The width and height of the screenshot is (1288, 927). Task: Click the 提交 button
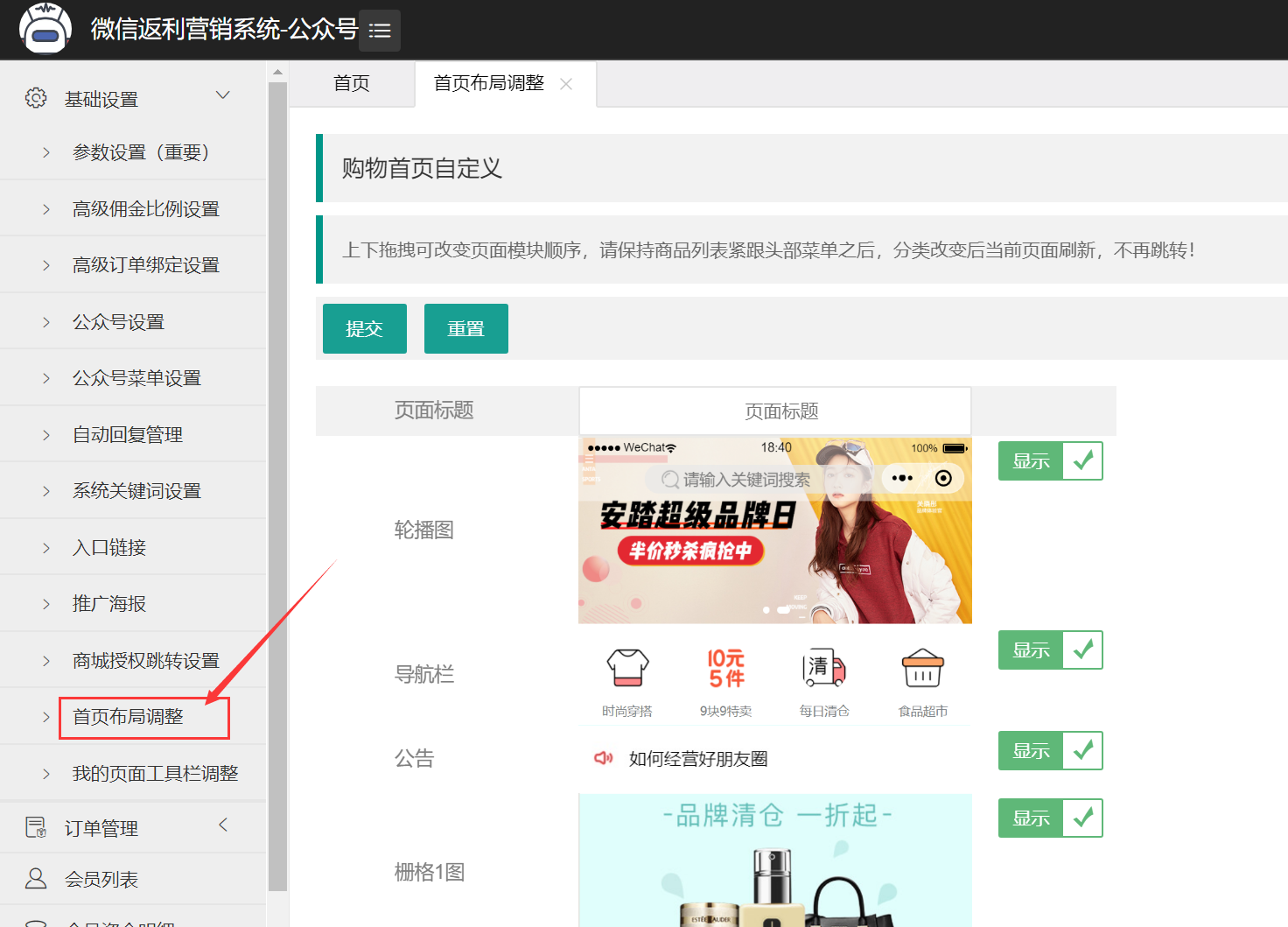coord(365,329)
